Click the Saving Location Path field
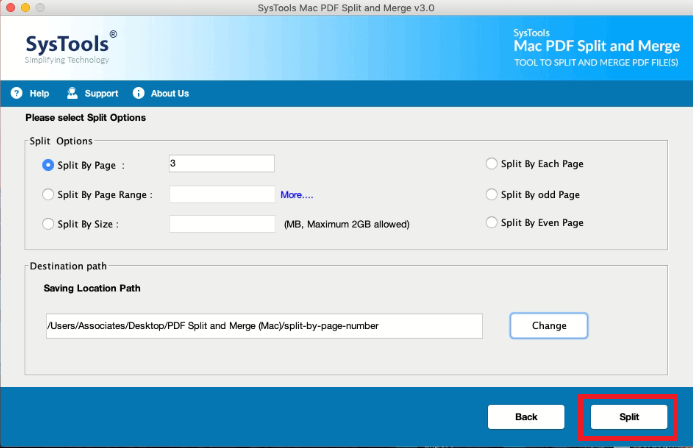The height and width of the screenshot is (448, 693). tap(264, 326)
